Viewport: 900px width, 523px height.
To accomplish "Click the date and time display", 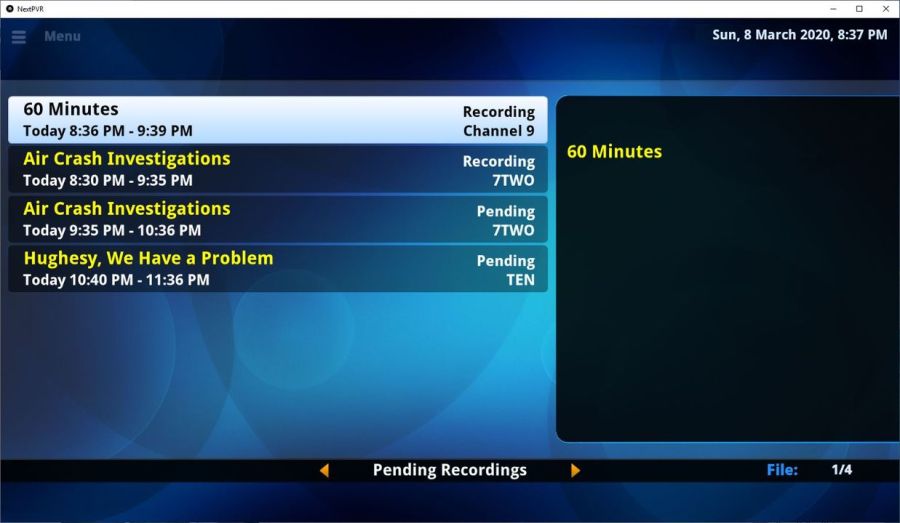I will click(799, 35).
